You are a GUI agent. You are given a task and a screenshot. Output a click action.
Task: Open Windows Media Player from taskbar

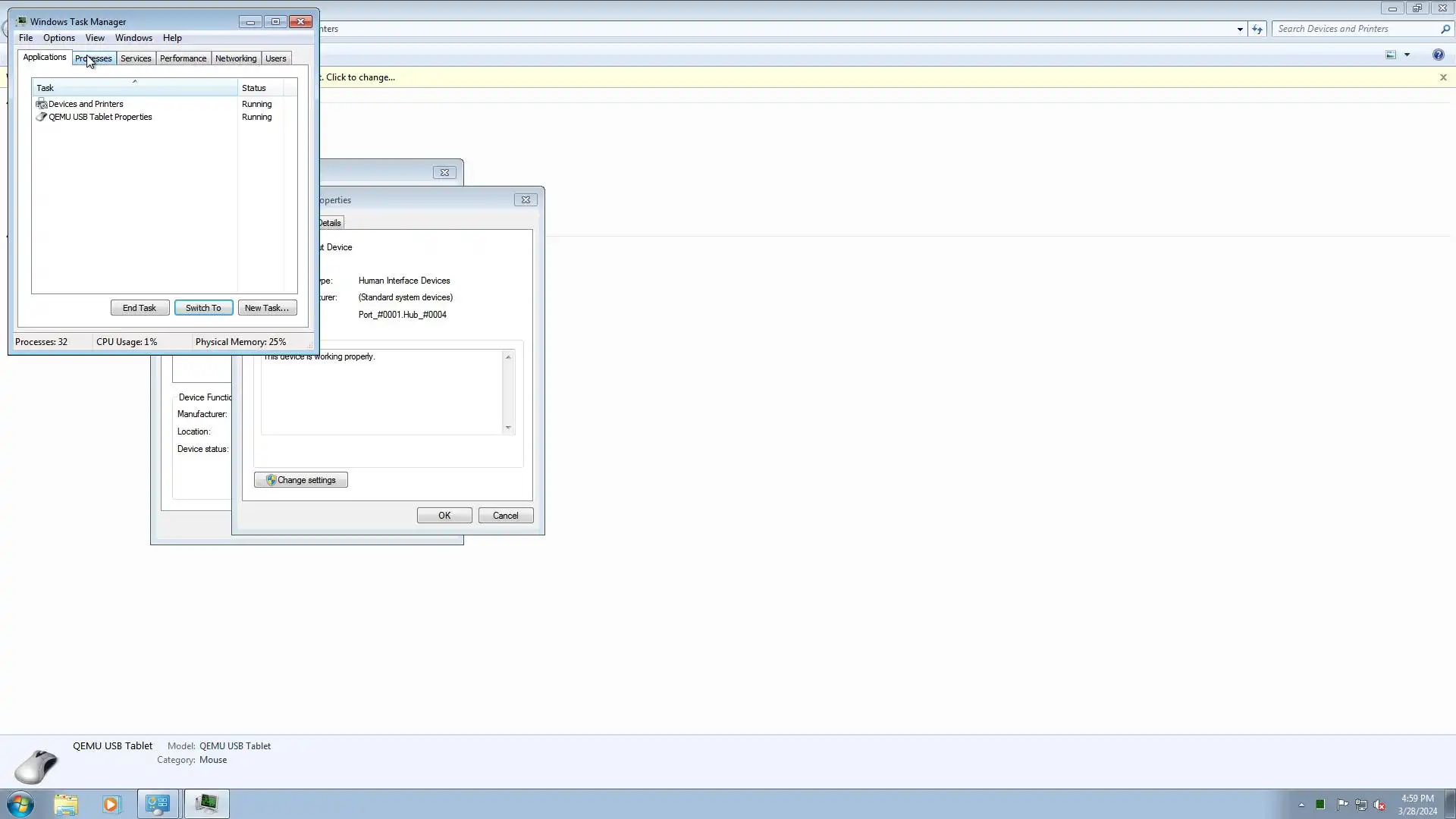pos(111,804)
